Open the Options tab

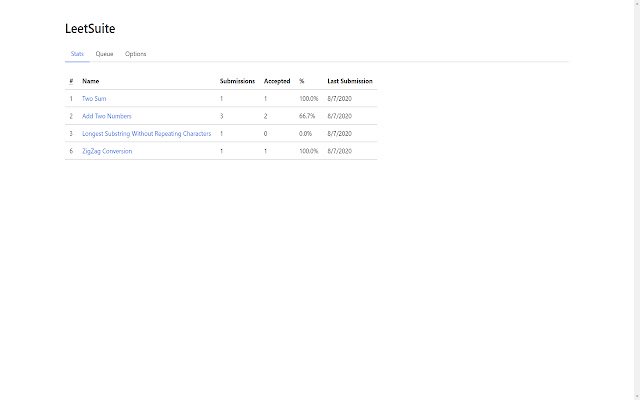click(x=136, y=54)
